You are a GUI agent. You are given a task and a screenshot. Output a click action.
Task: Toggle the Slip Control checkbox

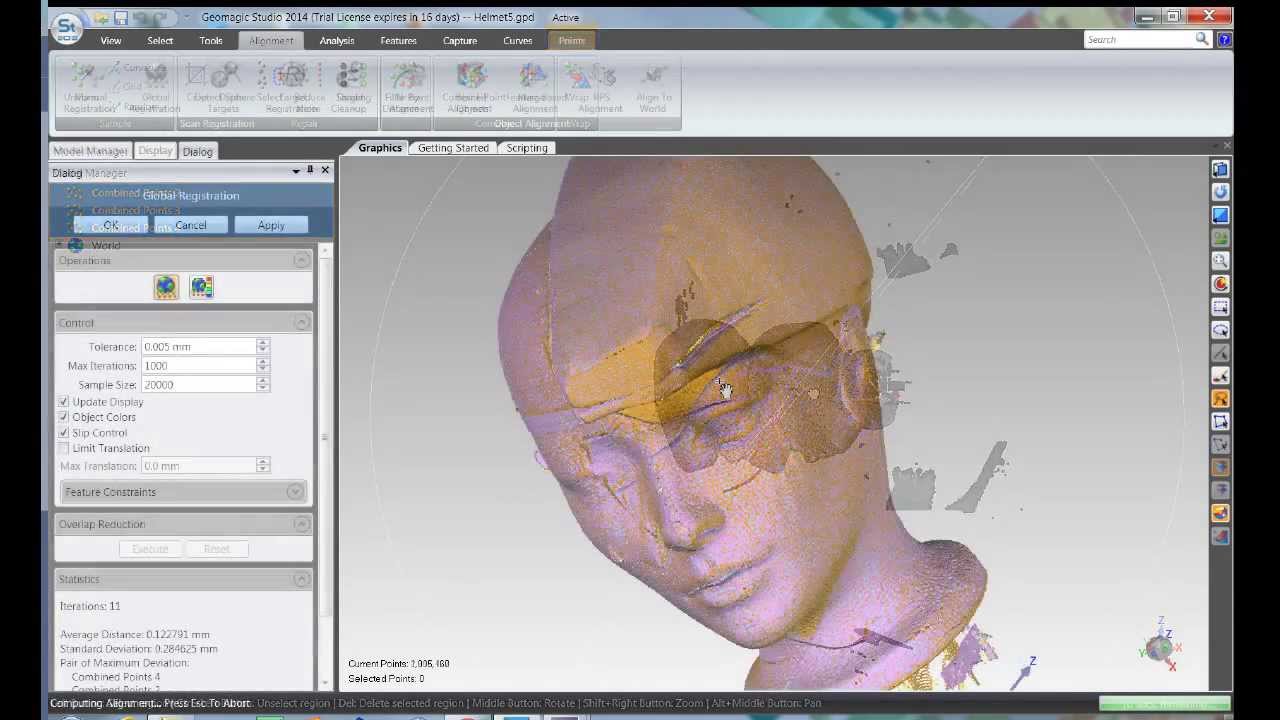64,433
